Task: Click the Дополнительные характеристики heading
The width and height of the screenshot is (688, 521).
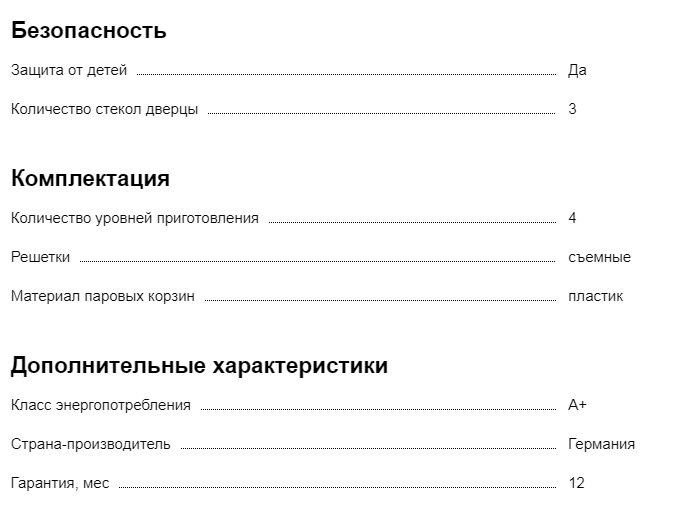Action: pos(199,366)
